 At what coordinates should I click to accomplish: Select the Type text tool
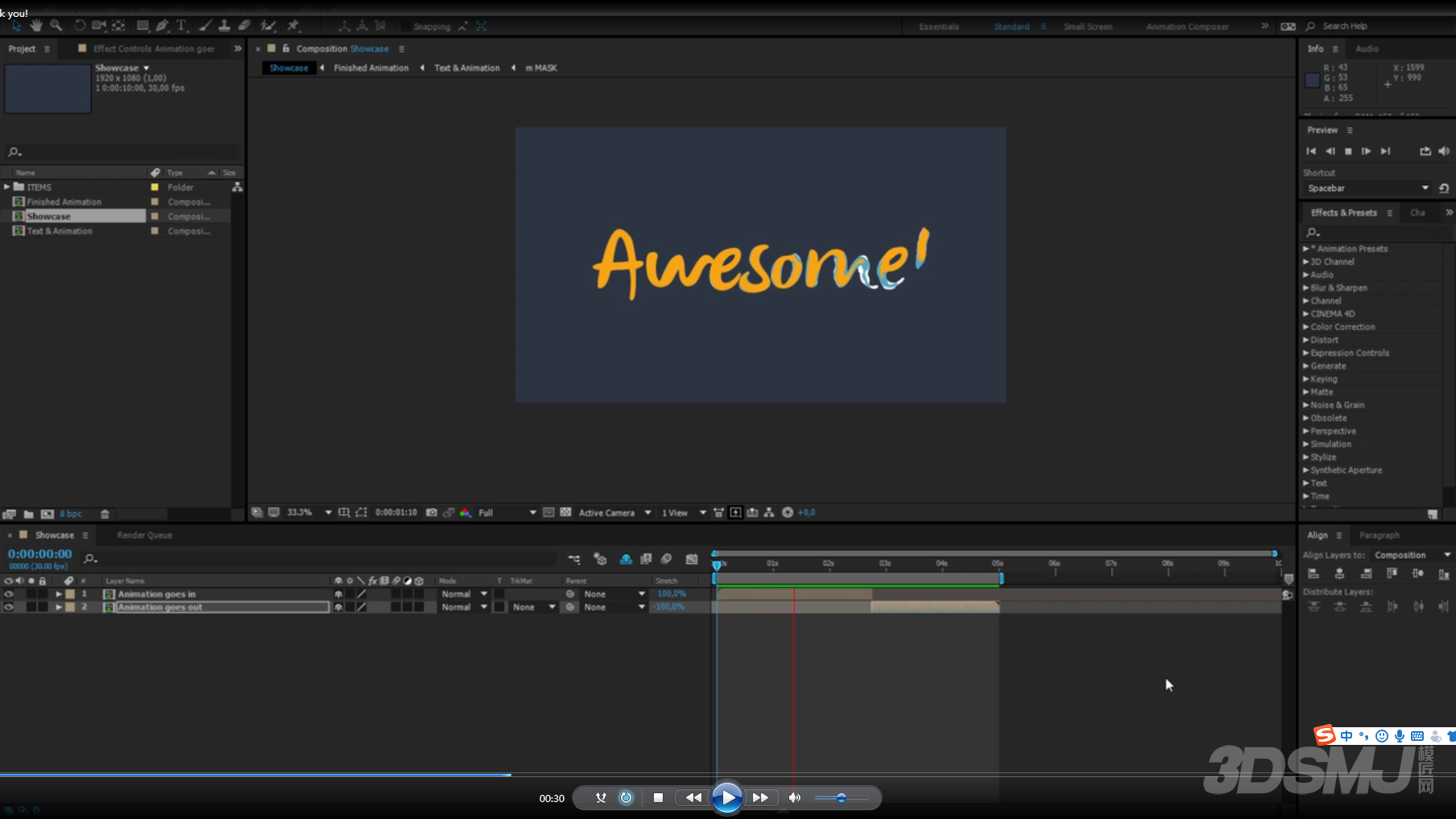click(182, 26)
